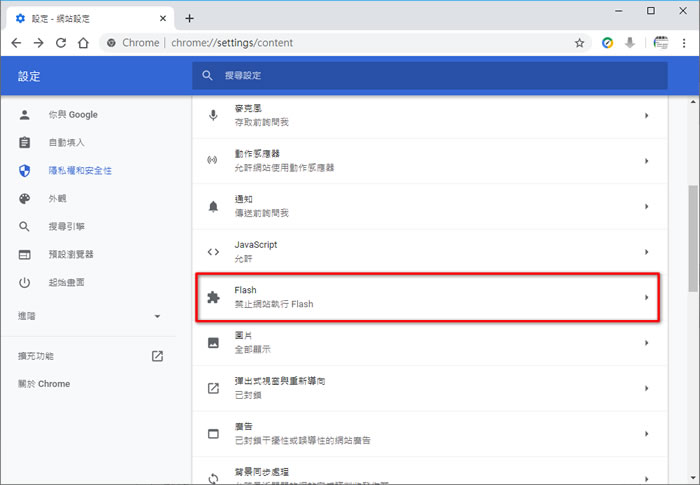
Task: Click the browser window icon for 預設瀏覽器
Action: point(25,255)
